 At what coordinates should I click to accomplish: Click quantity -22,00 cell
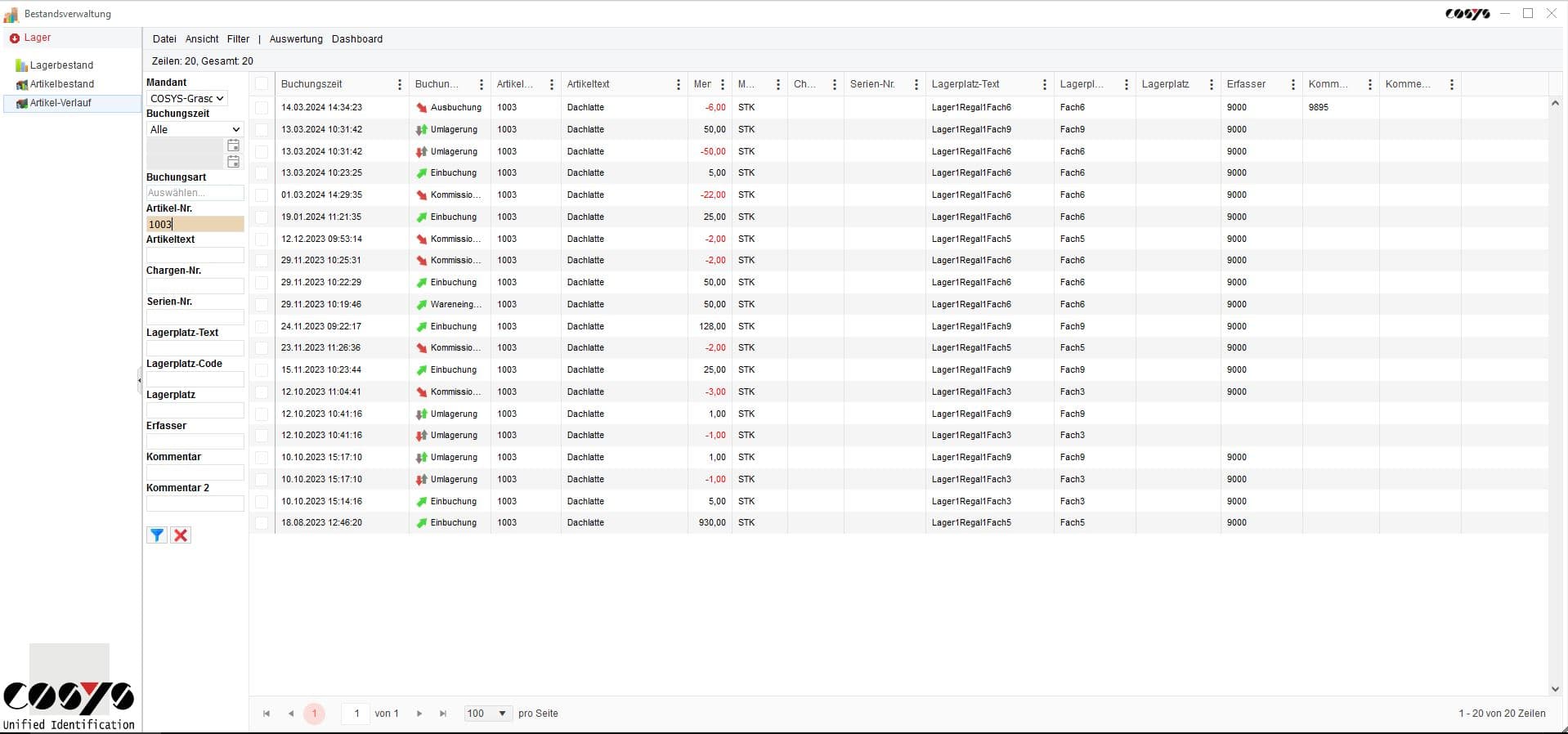[x=713, y=195]
